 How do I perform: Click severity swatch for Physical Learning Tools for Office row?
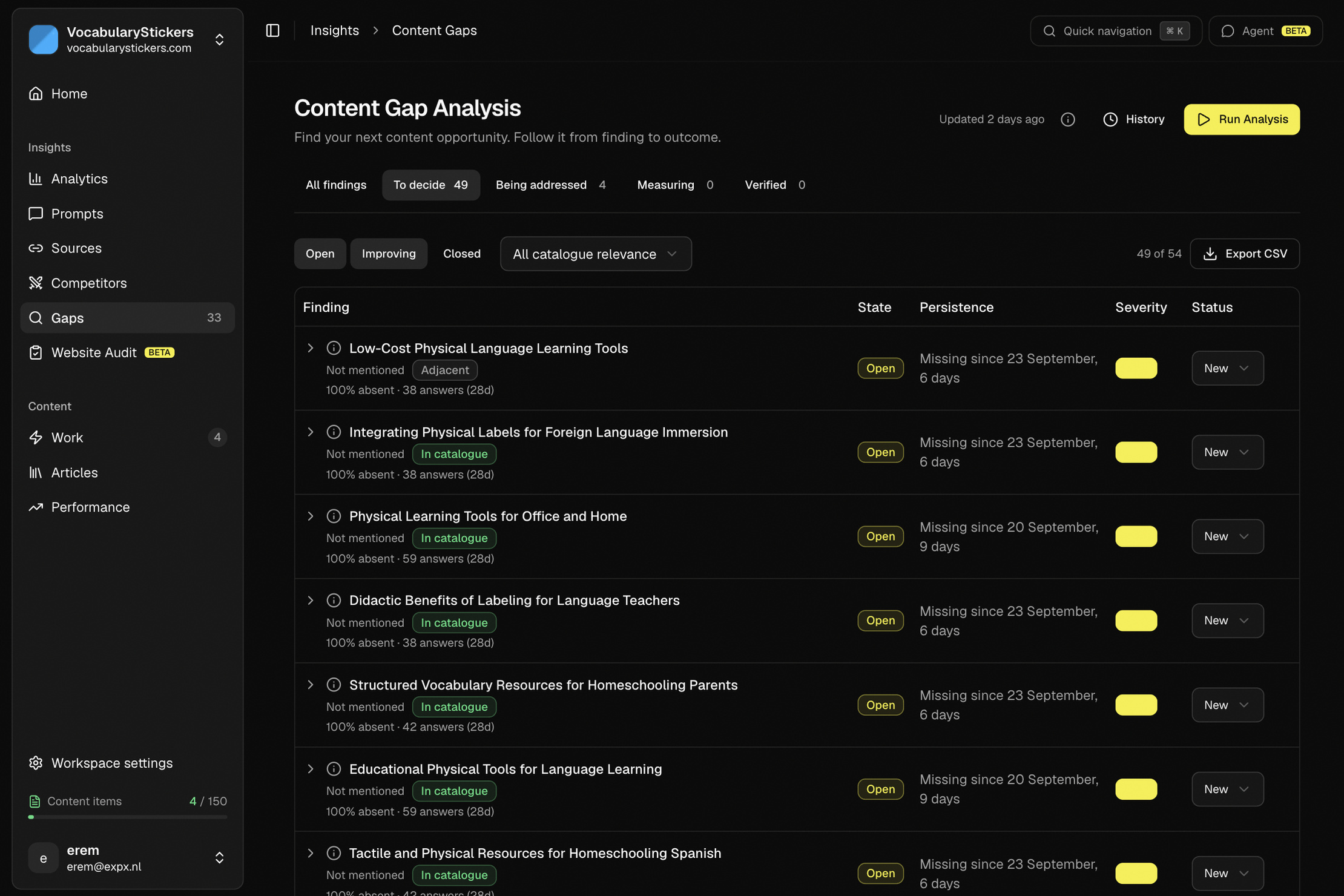(1136, 536)
